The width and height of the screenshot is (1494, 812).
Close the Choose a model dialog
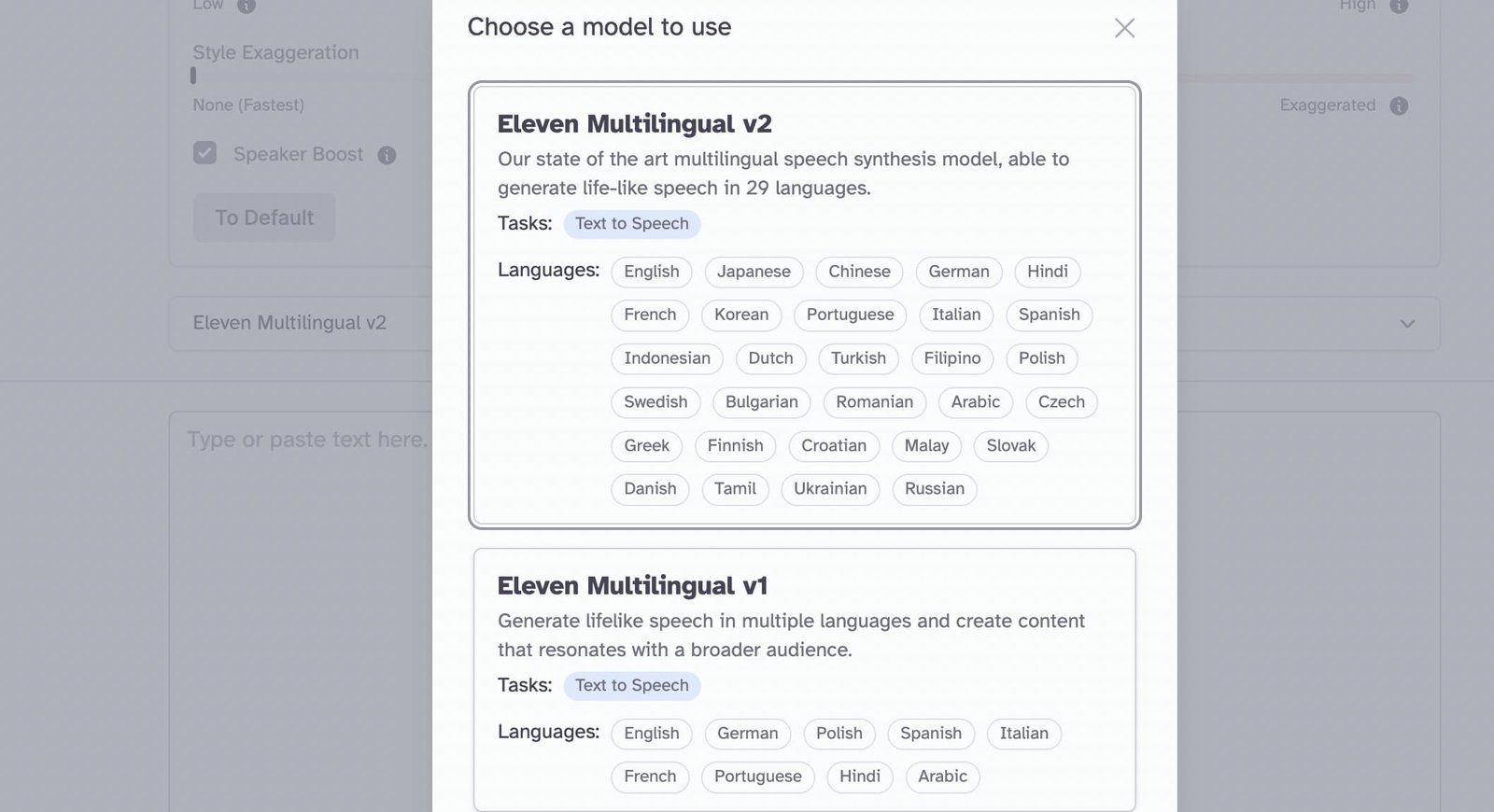1124,28
